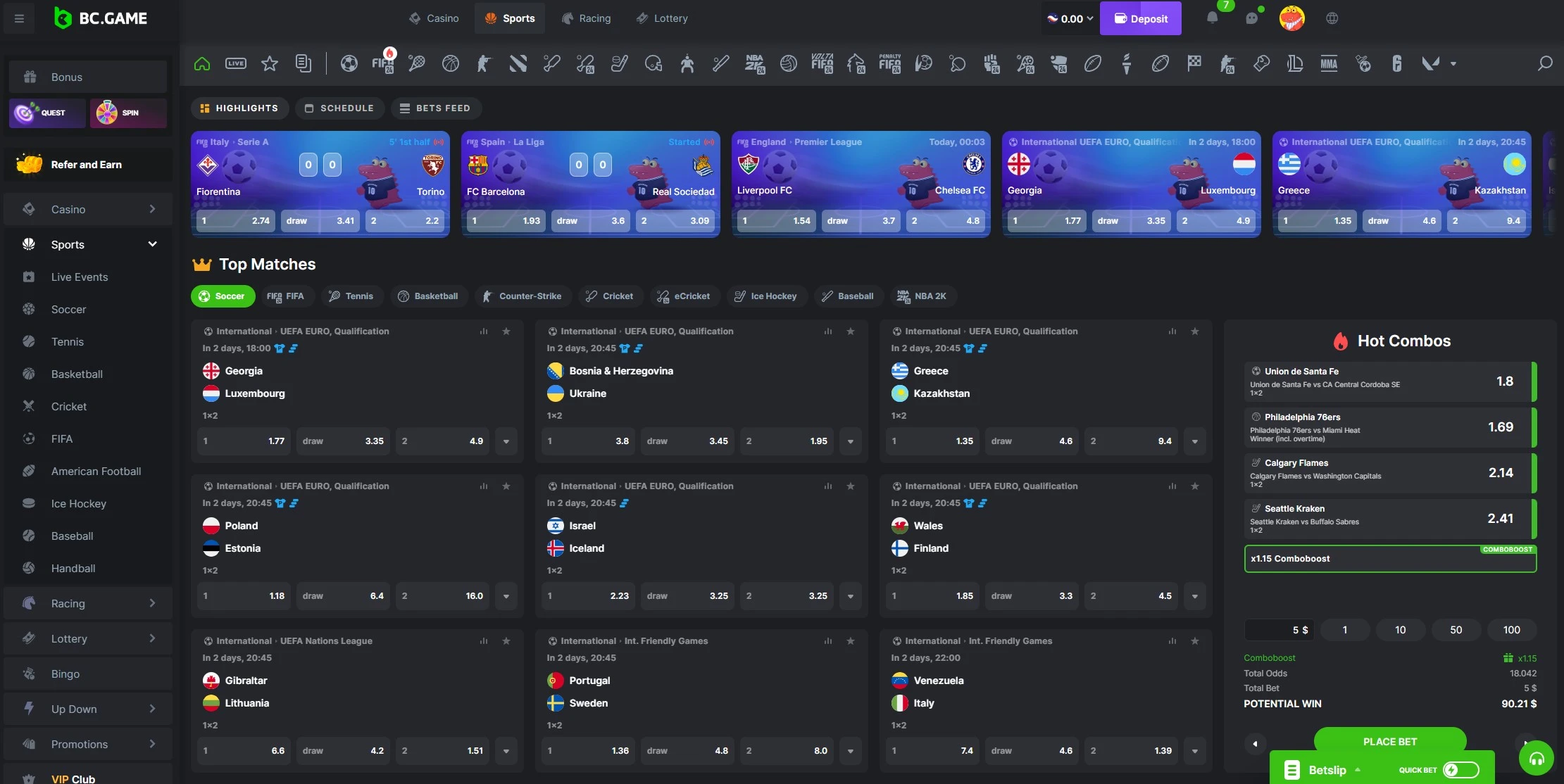Open the Spin wheel bonus

coord(128,113)
